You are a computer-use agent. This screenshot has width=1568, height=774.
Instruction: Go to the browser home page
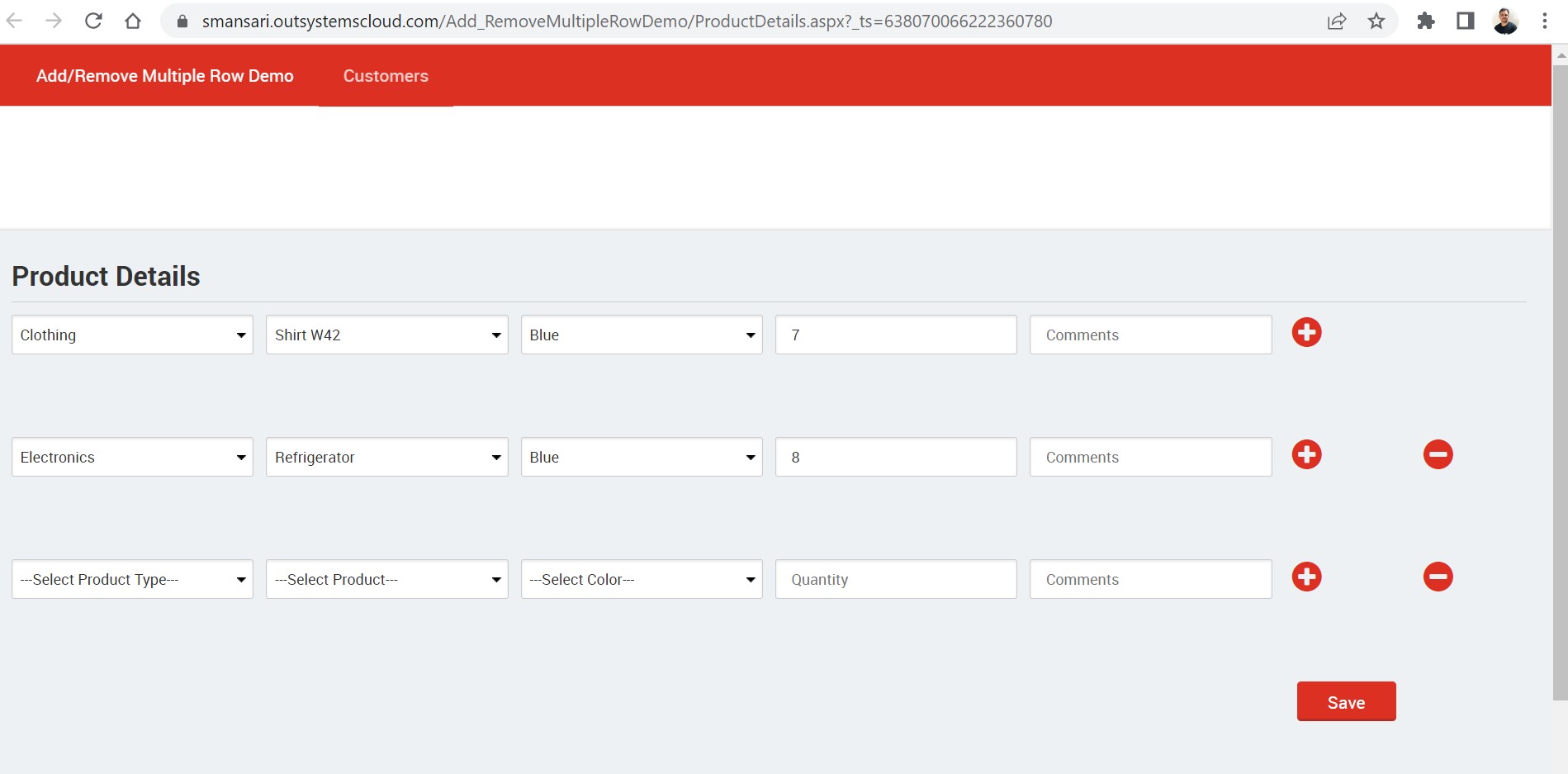(x=133, y=21)
